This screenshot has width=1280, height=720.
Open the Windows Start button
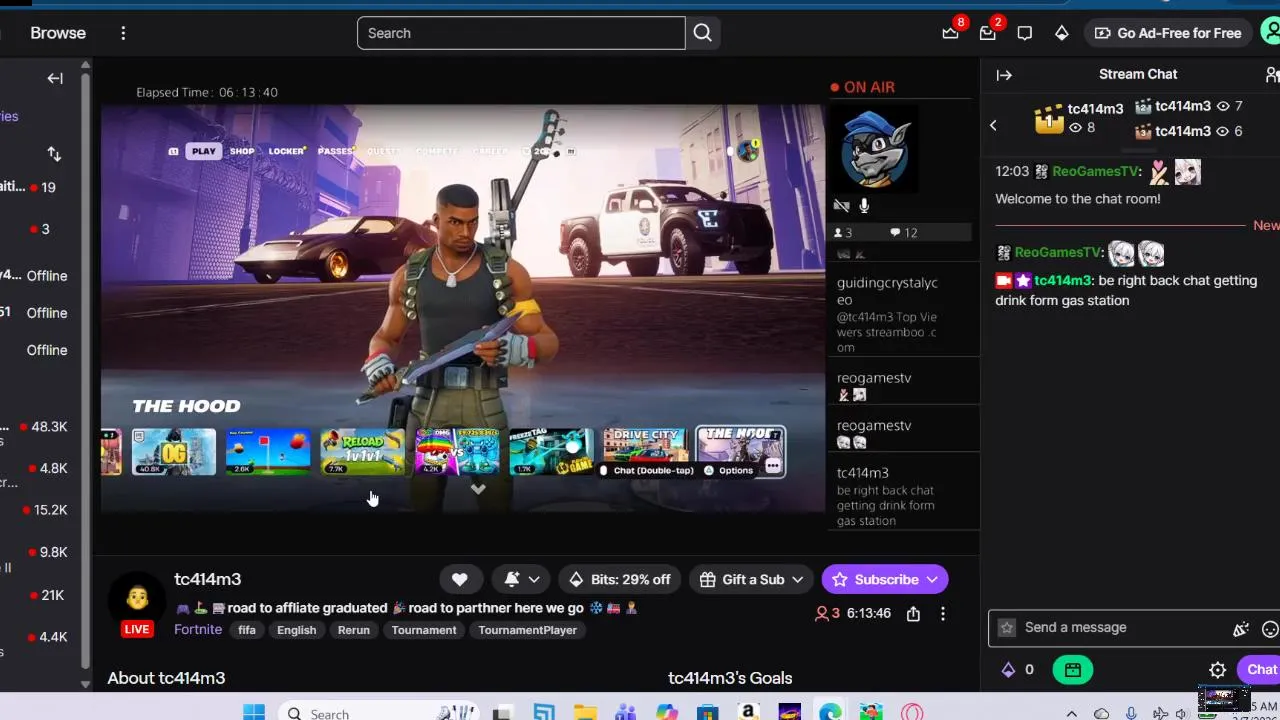pos(254,712)
